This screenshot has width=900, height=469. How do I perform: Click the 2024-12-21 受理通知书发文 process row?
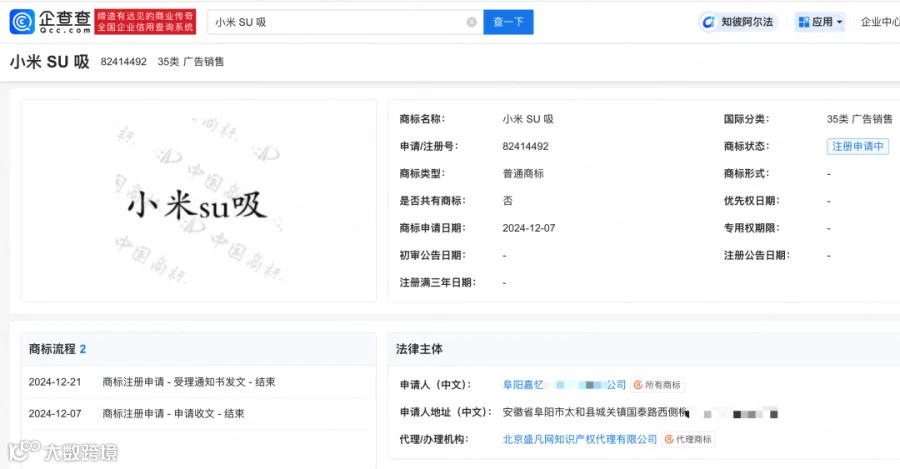[198, 382]
